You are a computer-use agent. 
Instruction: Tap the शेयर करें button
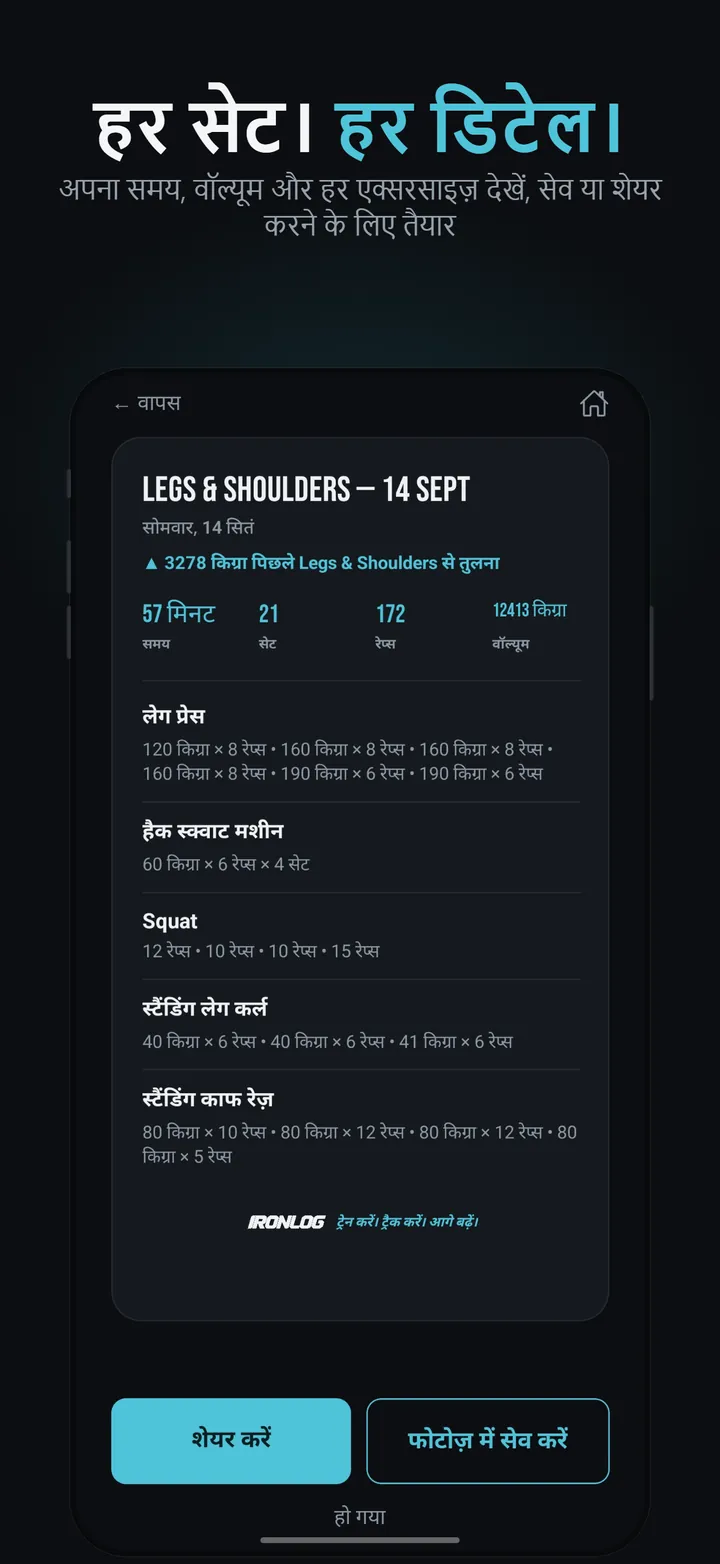(231, 1440)
